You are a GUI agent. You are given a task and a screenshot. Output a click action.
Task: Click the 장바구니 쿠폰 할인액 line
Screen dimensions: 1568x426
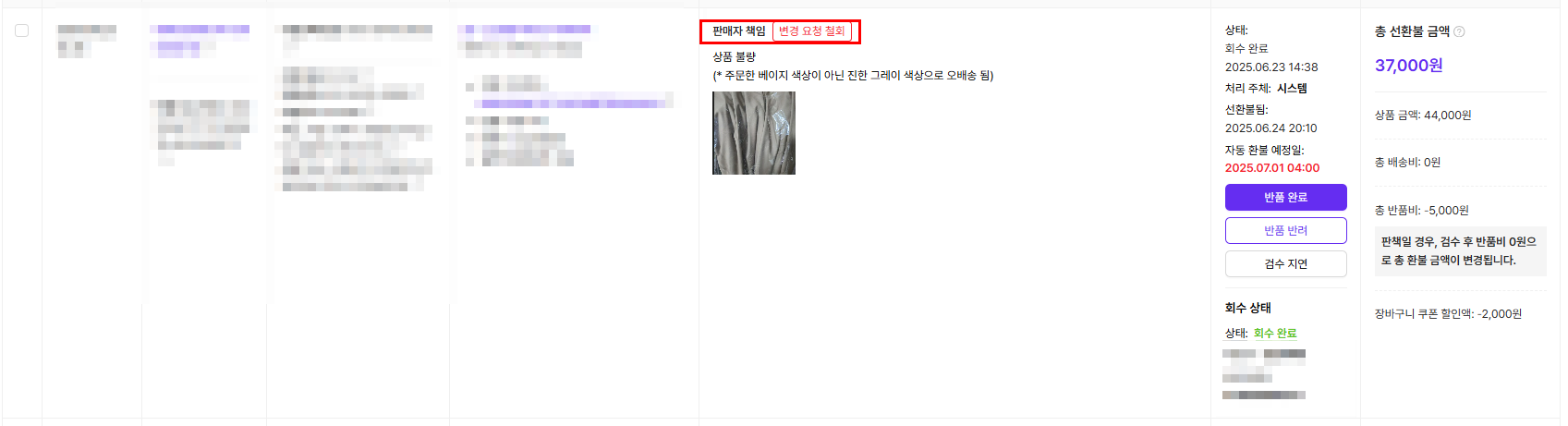(1448, 314)
